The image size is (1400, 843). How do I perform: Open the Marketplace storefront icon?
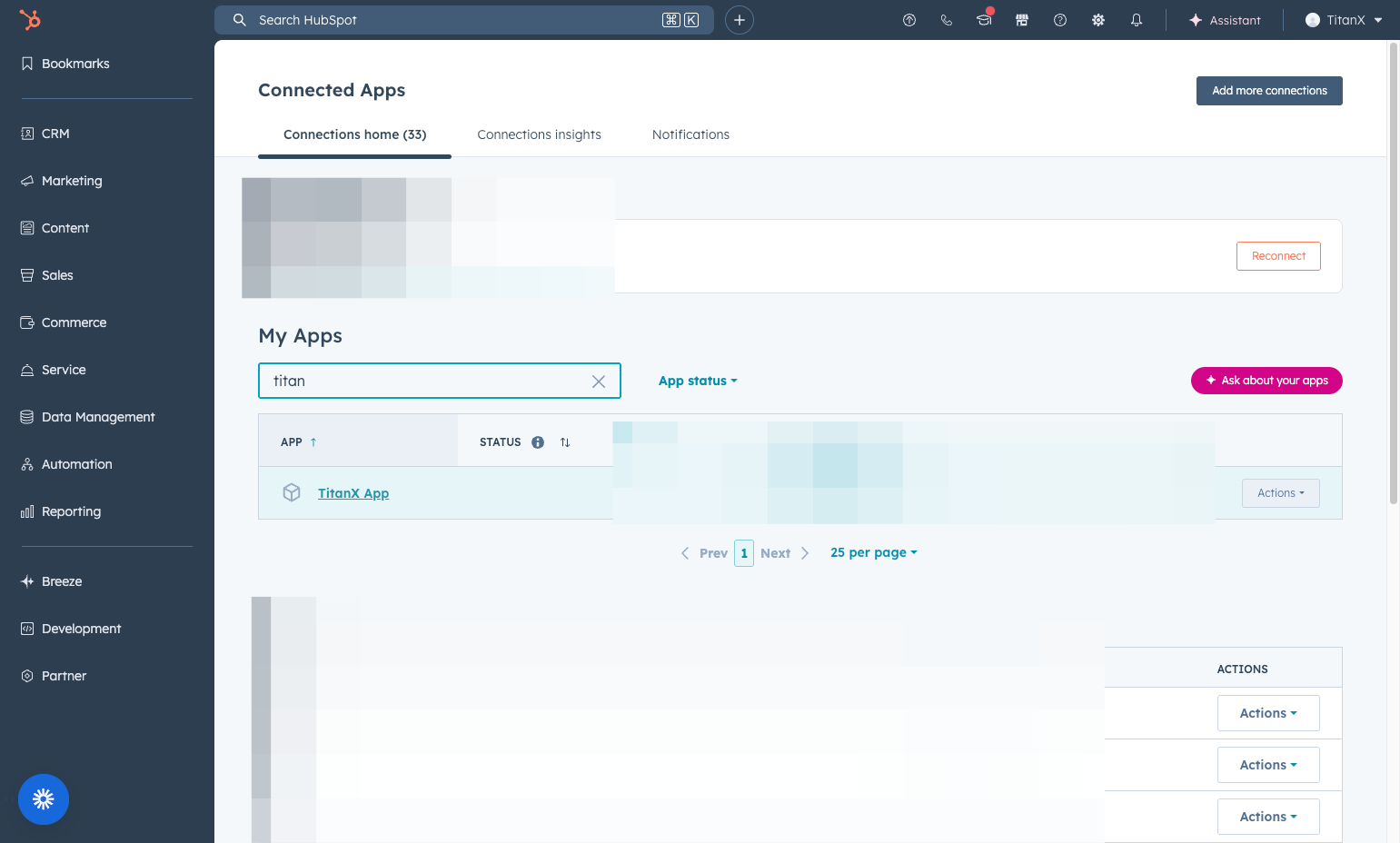(x=1022, y=20)
